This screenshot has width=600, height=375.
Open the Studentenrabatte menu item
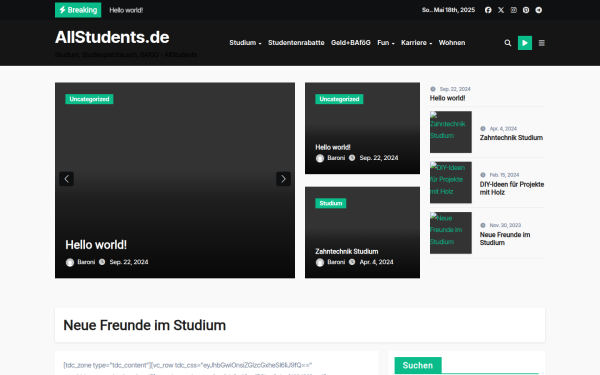pyautogui.click(x=296, y=43)
